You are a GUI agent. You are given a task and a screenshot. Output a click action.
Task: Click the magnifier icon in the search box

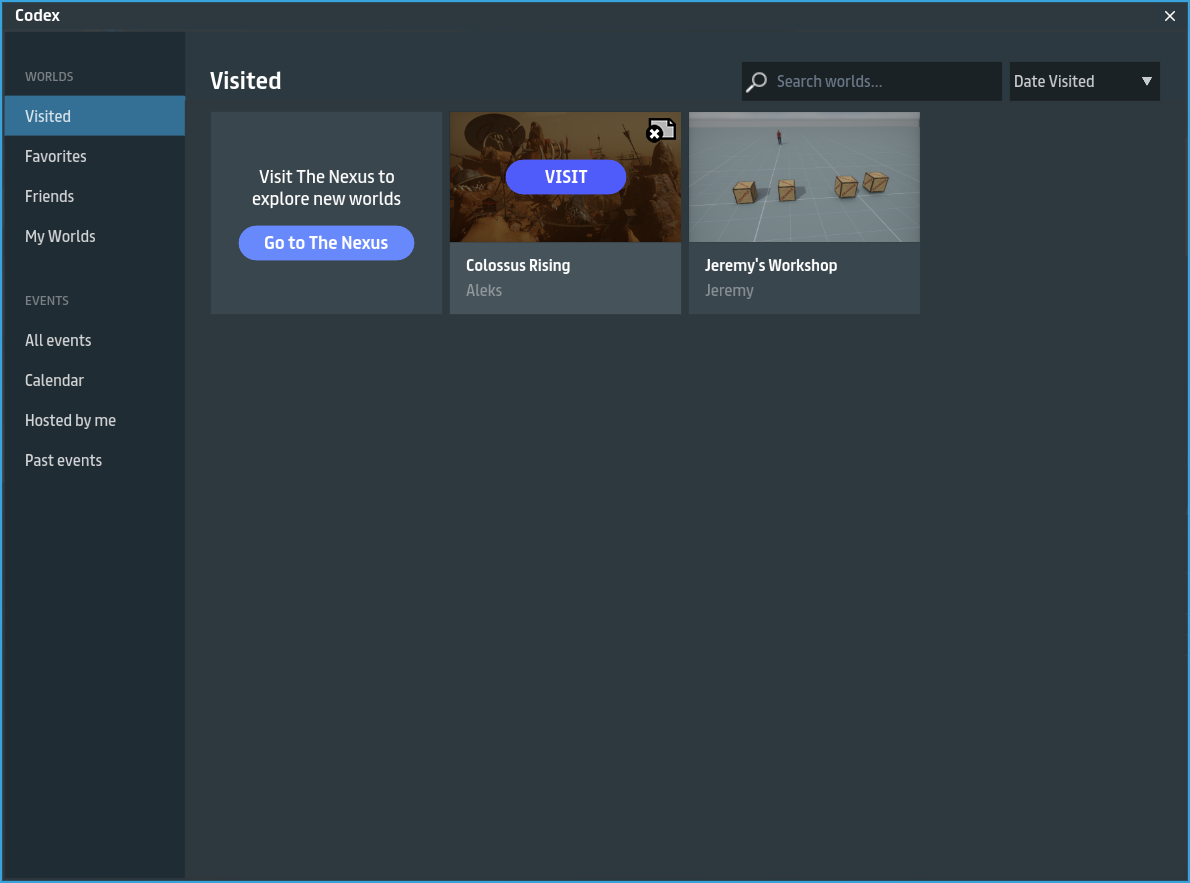pyautogui.click(x=758, y=82)
